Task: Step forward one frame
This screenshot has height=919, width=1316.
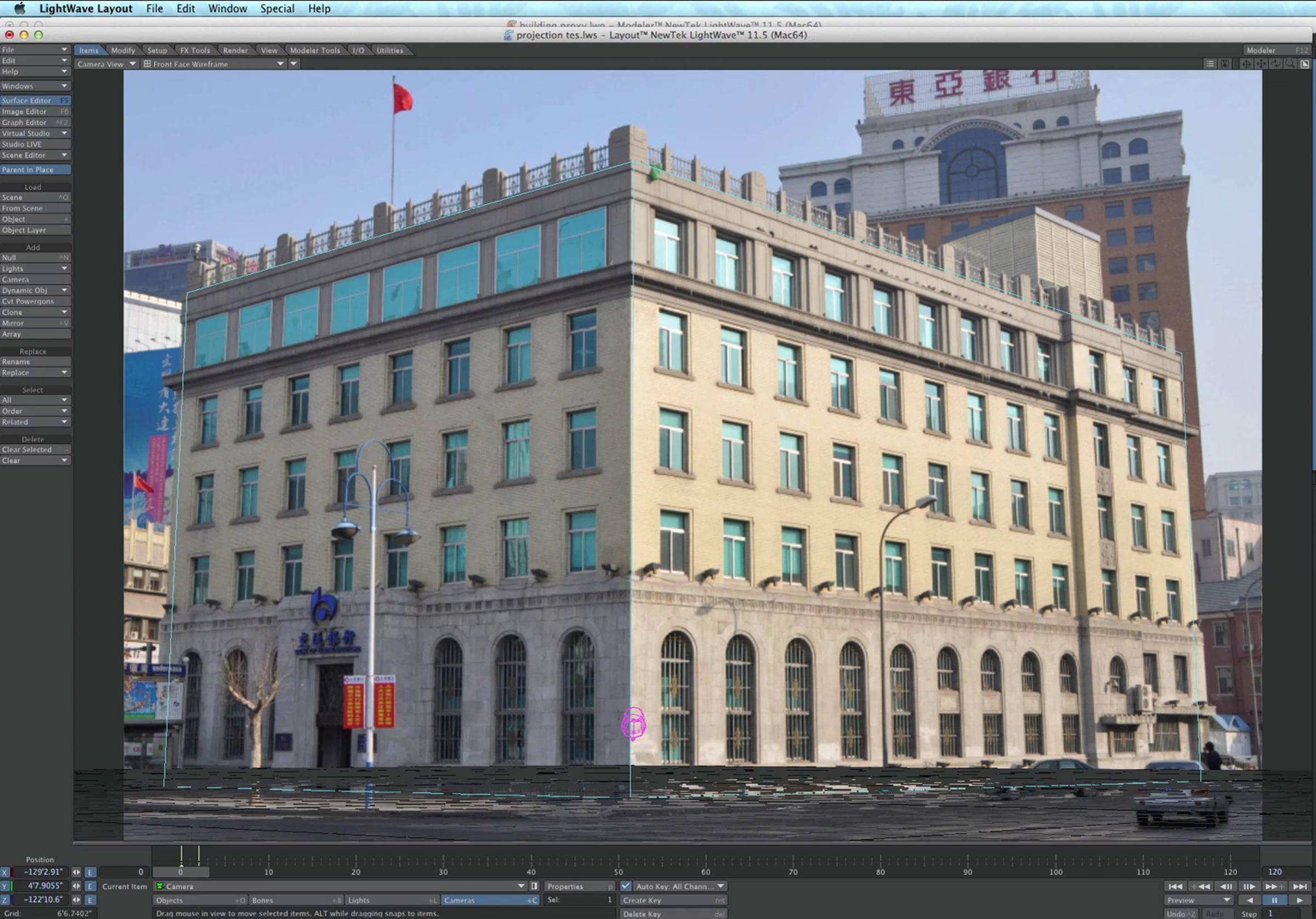Action: click(x=1250, y=886)
